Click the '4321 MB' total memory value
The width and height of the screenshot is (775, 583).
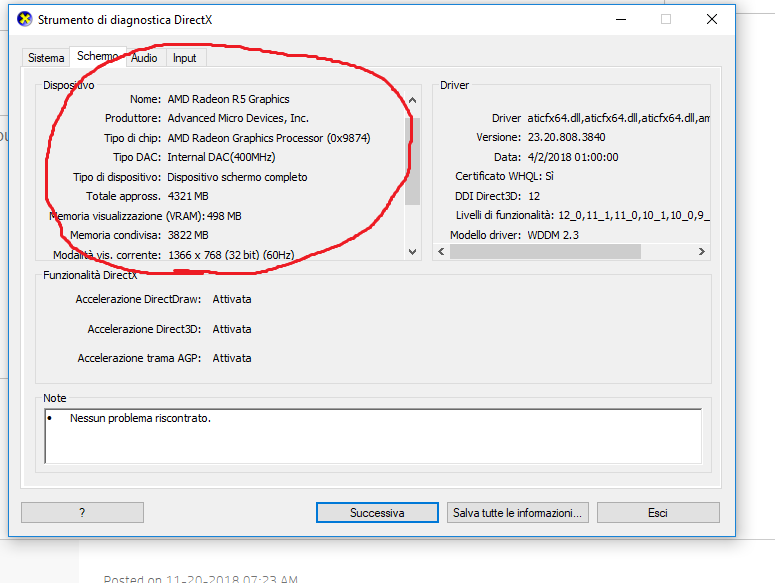click(188, 196)
